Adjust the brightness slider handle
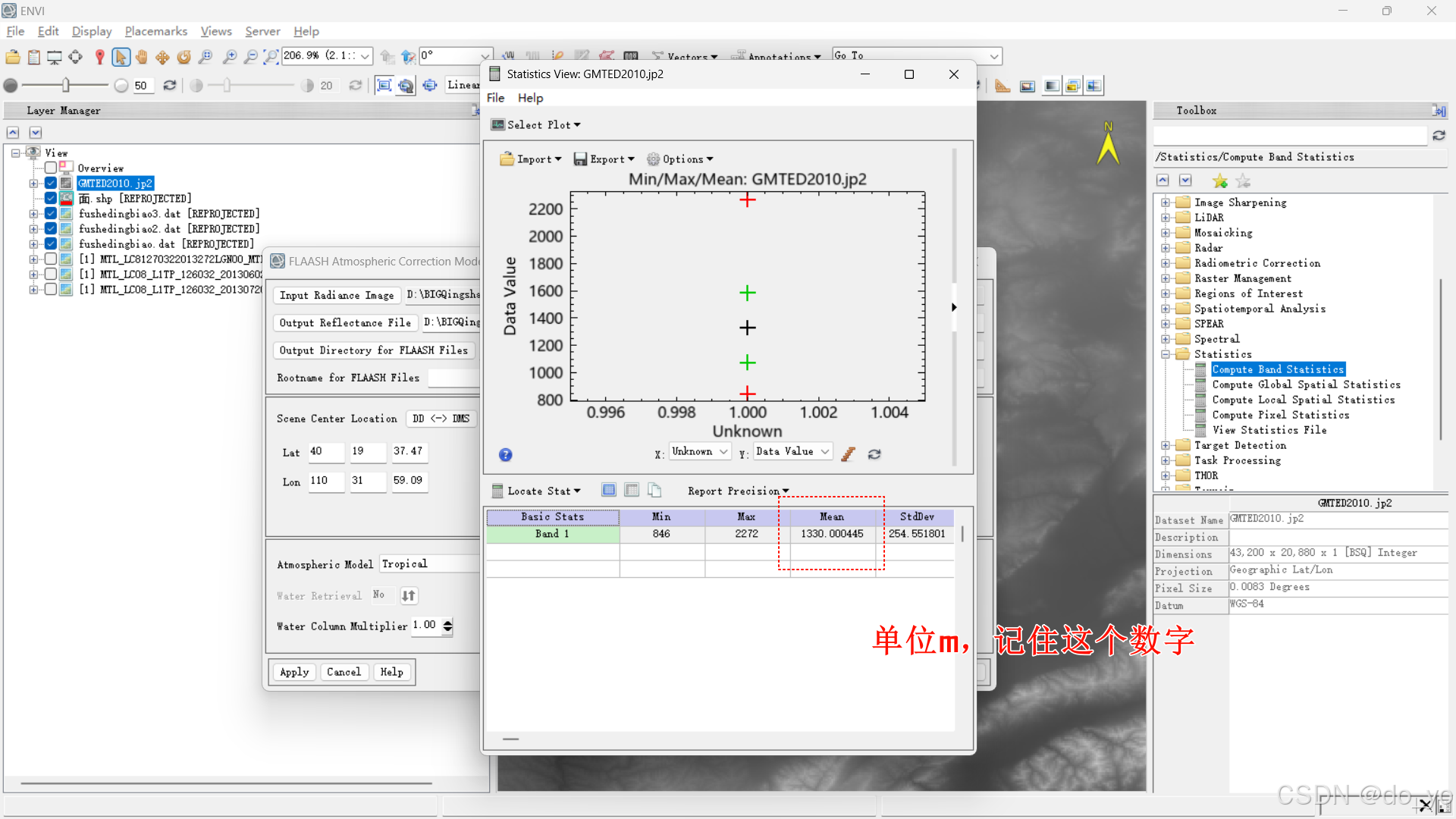Viewport: 1456px width, 819px height. (66, 85)
